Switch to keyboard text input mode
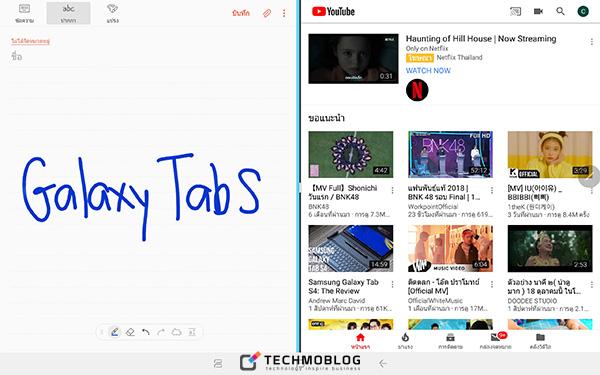The height and width of the screenshot is (375, 600). coord(24,13)
